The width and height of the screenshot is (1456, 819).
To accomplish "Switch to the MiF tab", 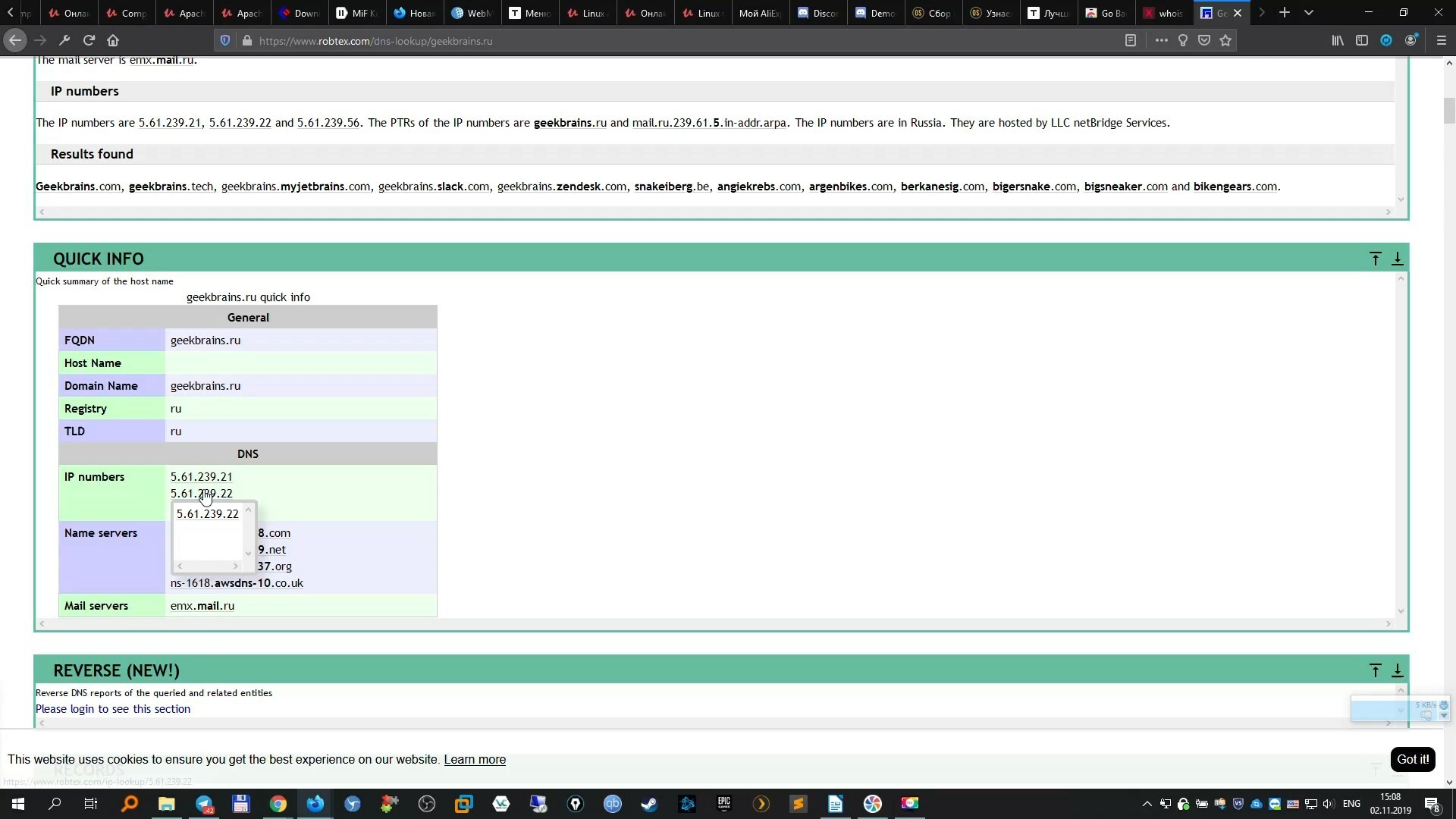I will point(357,13).
